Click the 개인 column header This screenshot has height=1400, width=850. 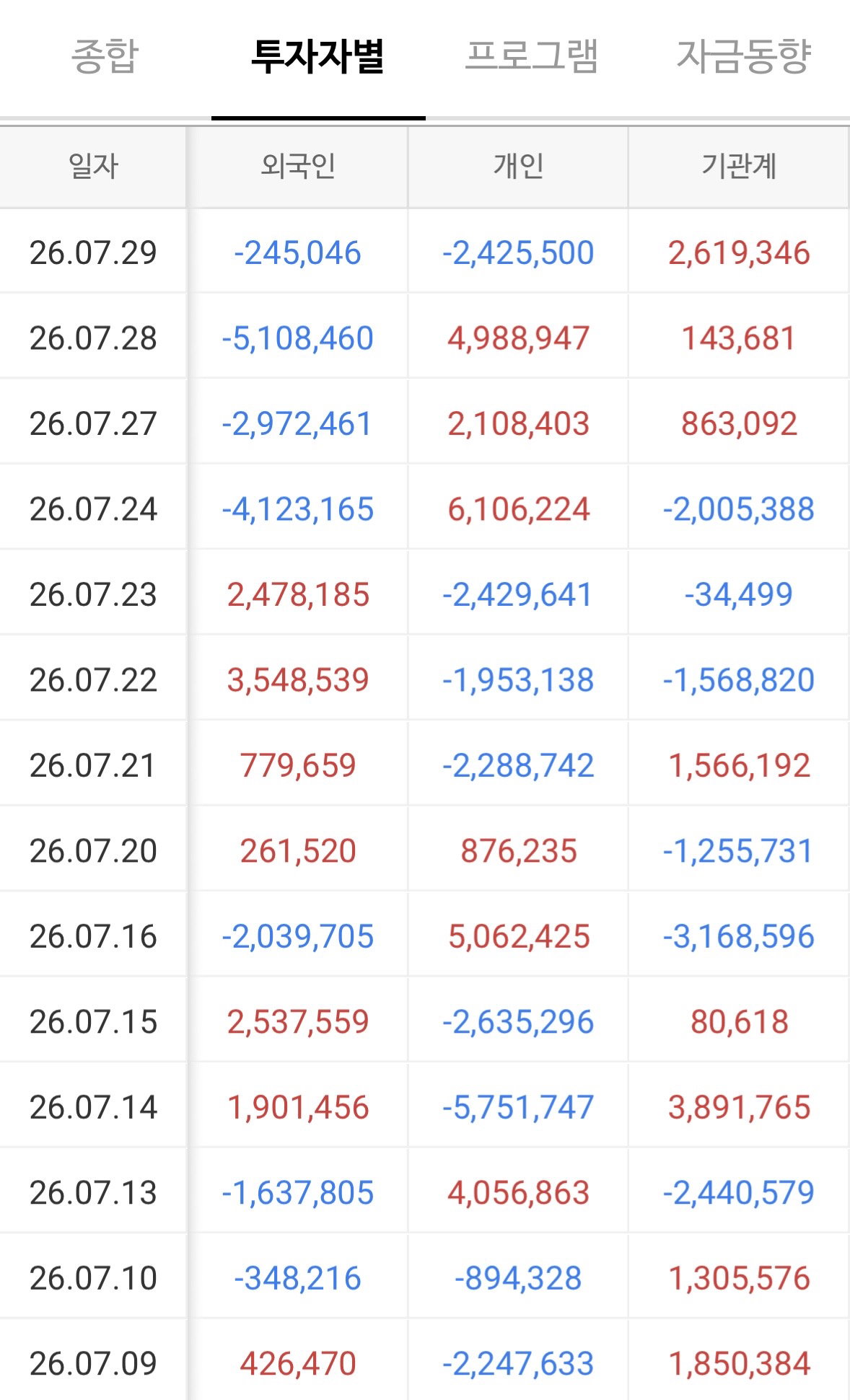tap(518, 167)
